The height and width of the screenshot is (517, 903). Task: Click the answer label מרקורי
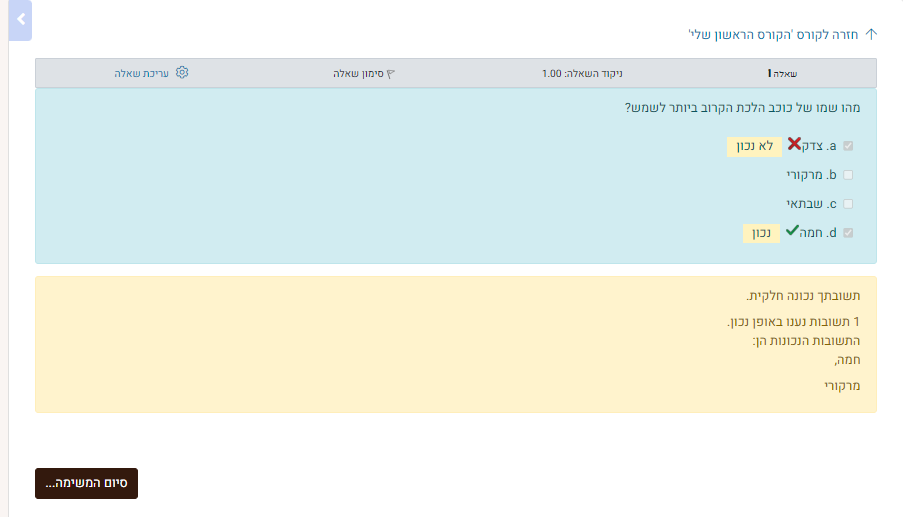[805, 175]
